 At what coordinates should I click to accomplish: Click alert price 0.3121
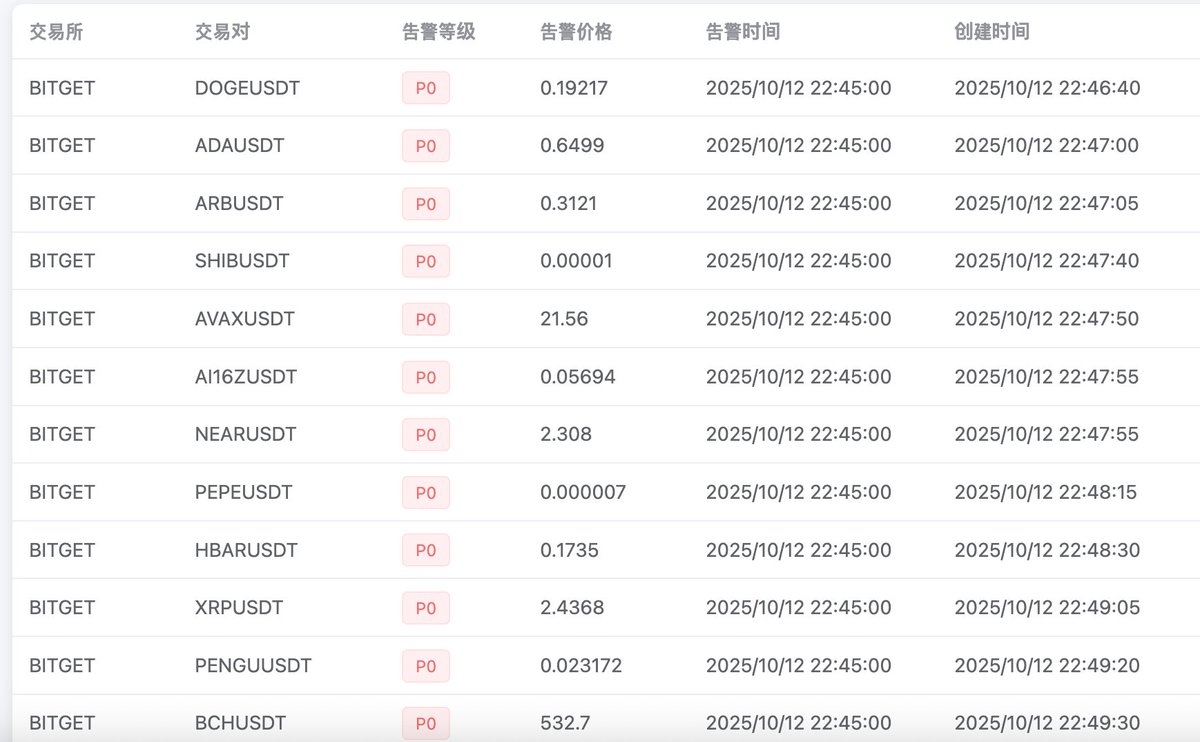pos(571,204)
